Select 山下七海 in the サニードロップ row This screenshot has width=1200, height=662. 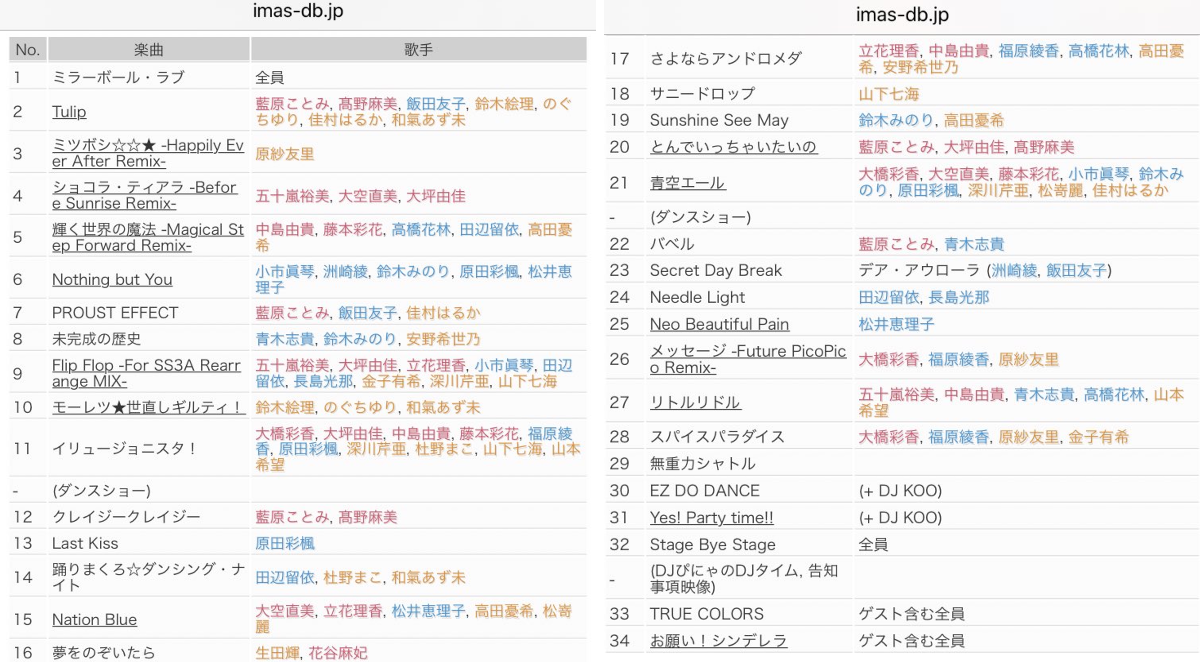point(889,94)
